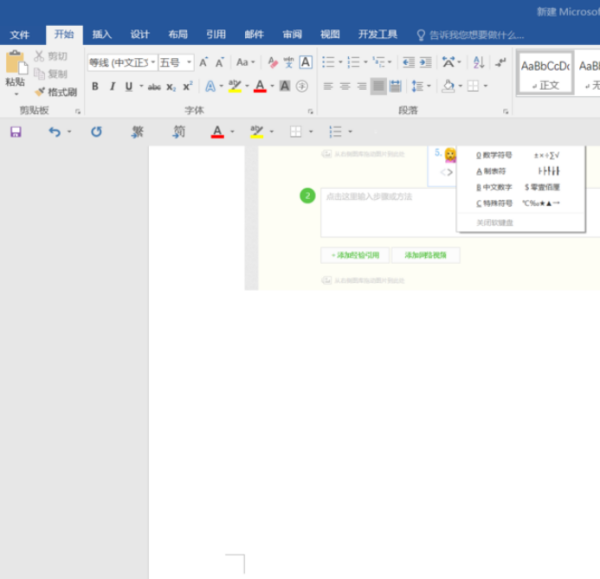Convert text to Simplified Chinese (简)
Viewport: 600px width, 579px height.
179,132
